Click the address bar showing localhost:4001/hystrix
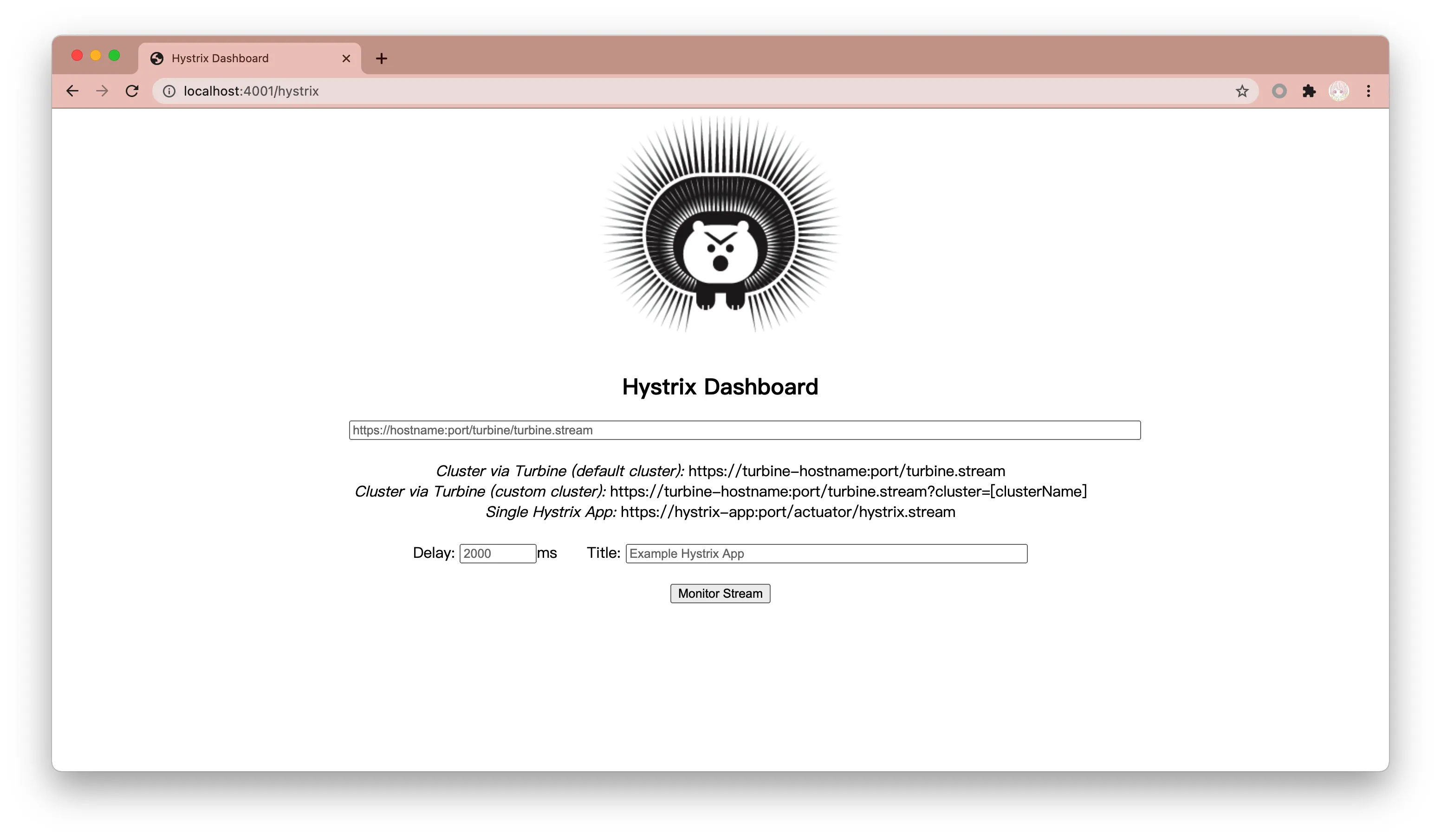 pos(706,91)
